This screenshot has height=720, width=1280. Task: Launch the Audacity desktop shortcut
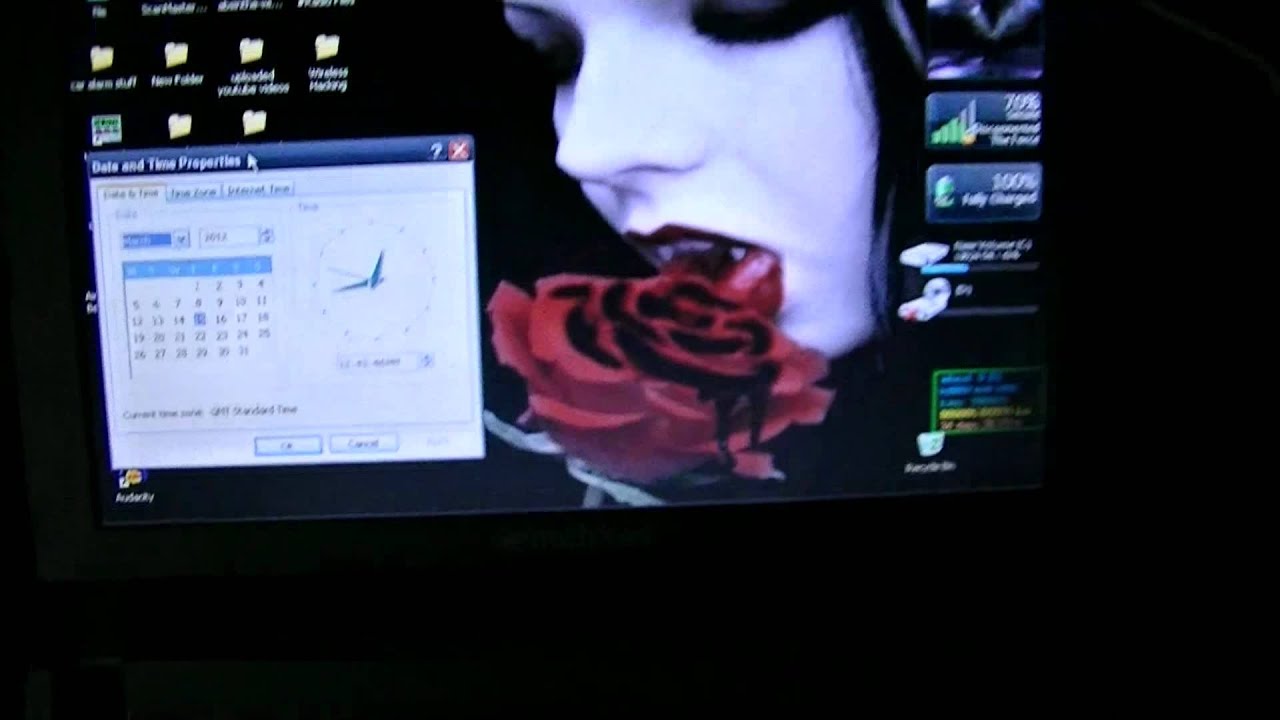click(133, 484)
